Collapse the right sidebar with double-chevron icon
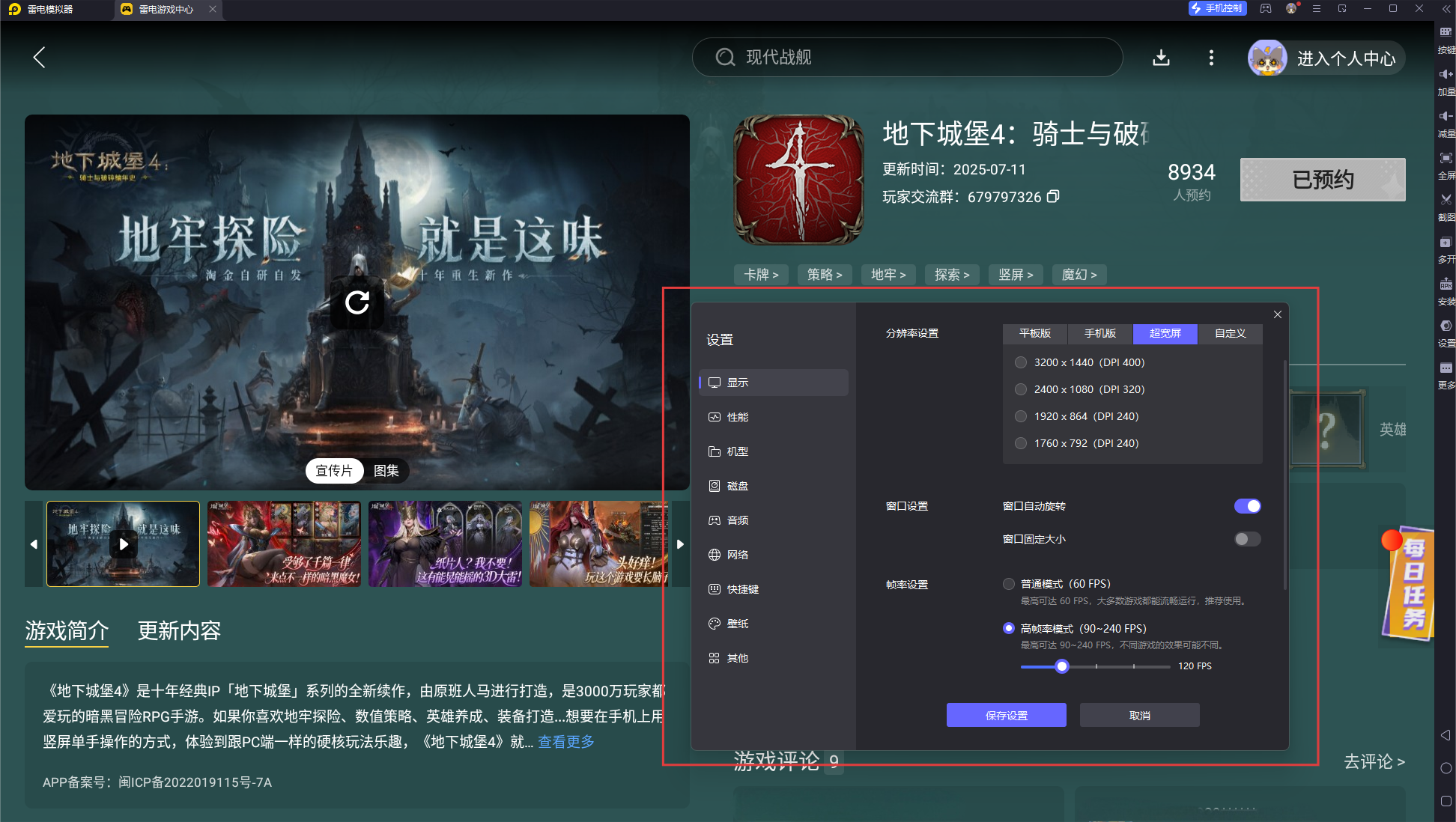 (1446, 9)
